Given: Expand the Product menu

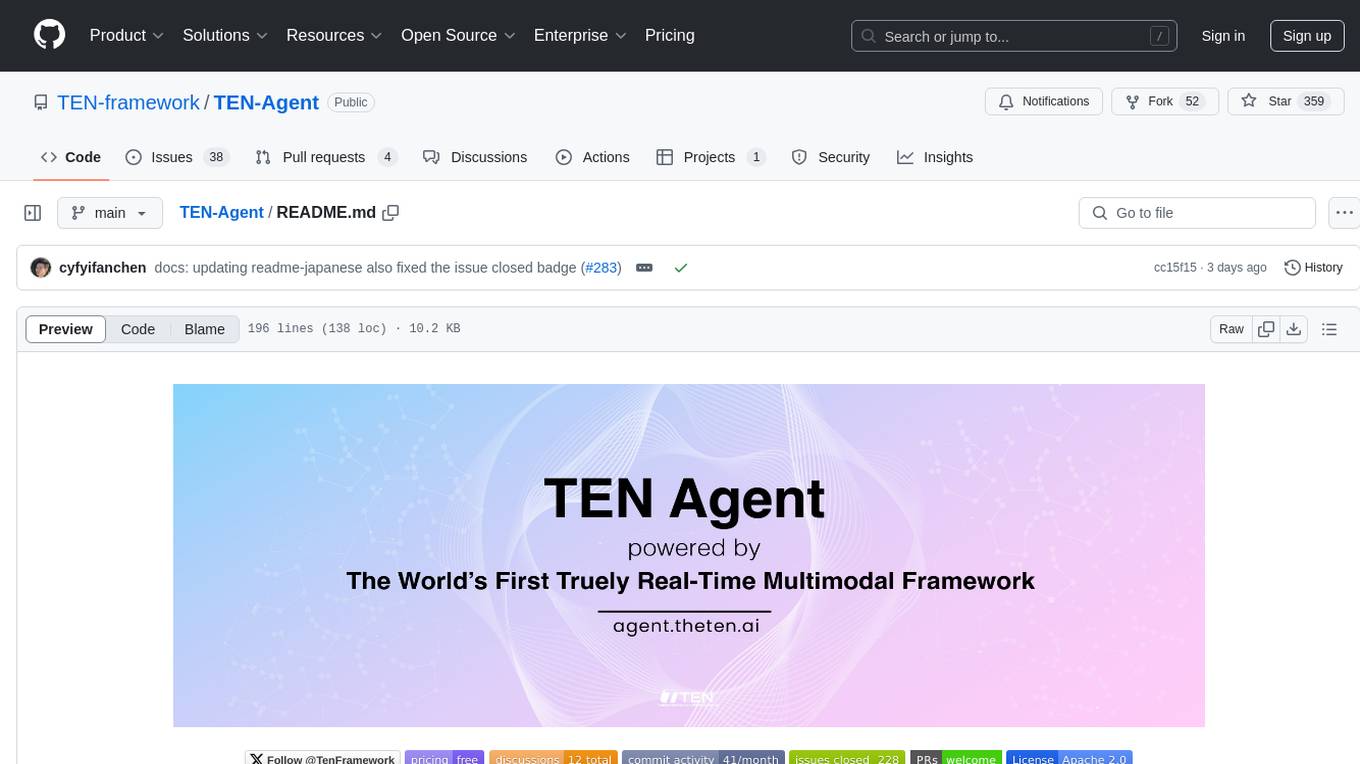Looking at the screenshot, I should pos(127,35).
